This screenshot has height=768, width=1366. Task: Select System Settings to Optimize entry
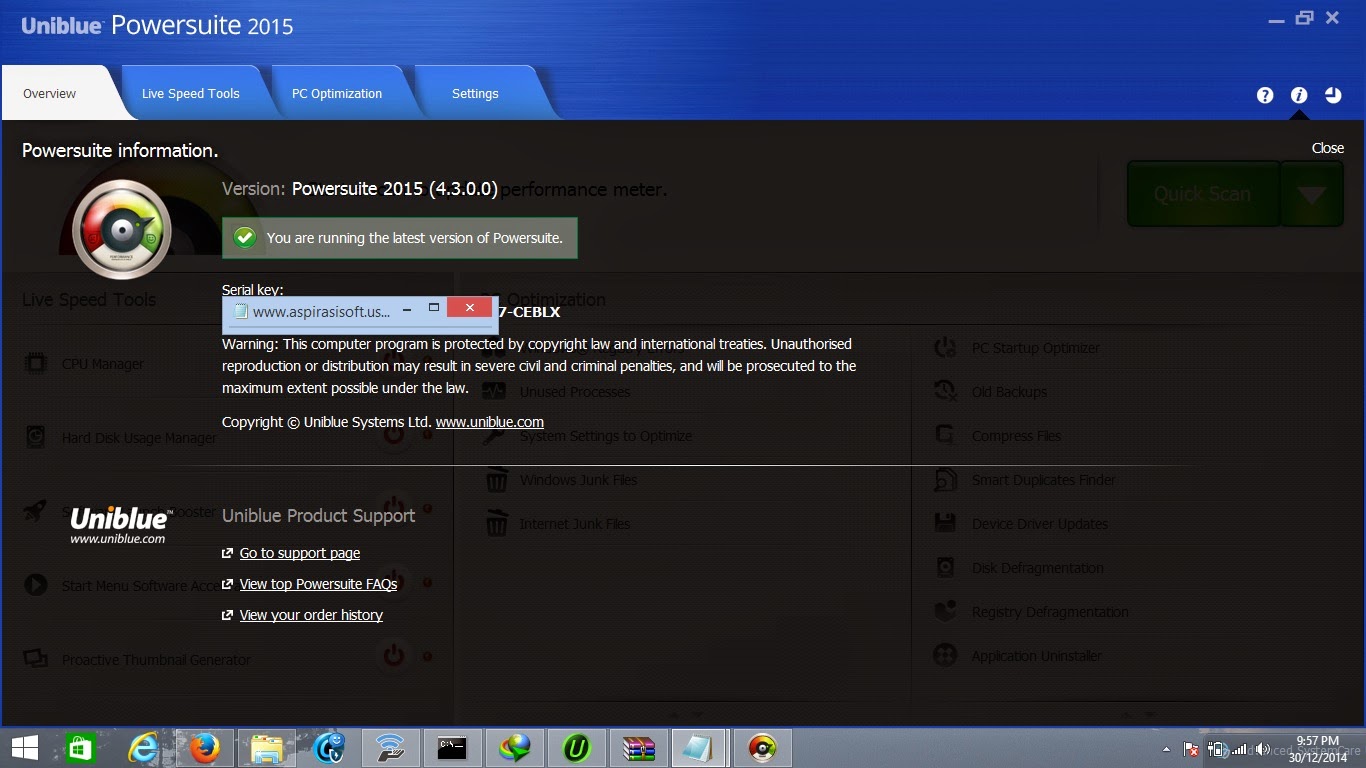pyautogui.click(x=606, y=436)
